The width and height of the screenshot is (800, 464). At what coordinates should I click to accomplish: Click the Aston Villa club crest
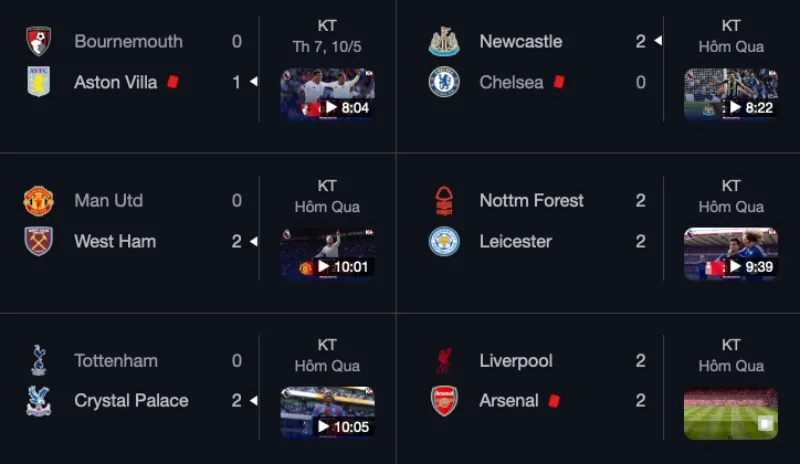point(38,82)
